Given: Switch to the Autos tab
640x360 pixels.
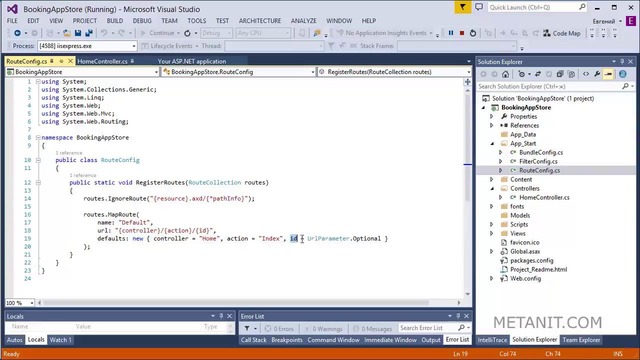Looking at the screenshot, I should click(x=15, y=340).
